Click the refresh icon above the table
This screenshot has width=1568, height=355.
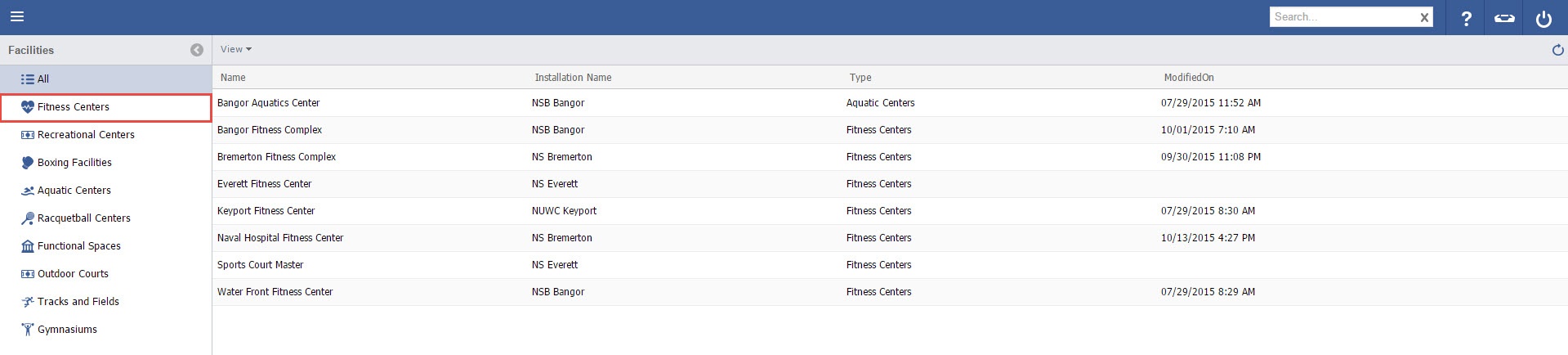1557,50
